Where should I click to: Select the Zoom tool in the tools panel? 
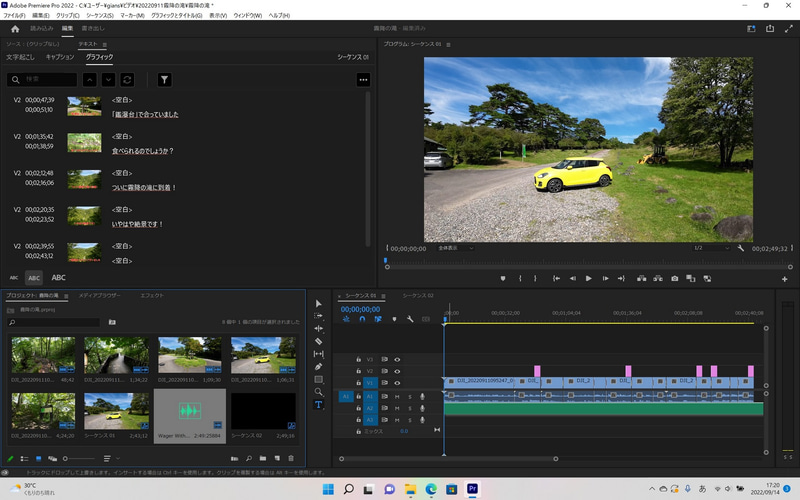(x=319, y=392)
